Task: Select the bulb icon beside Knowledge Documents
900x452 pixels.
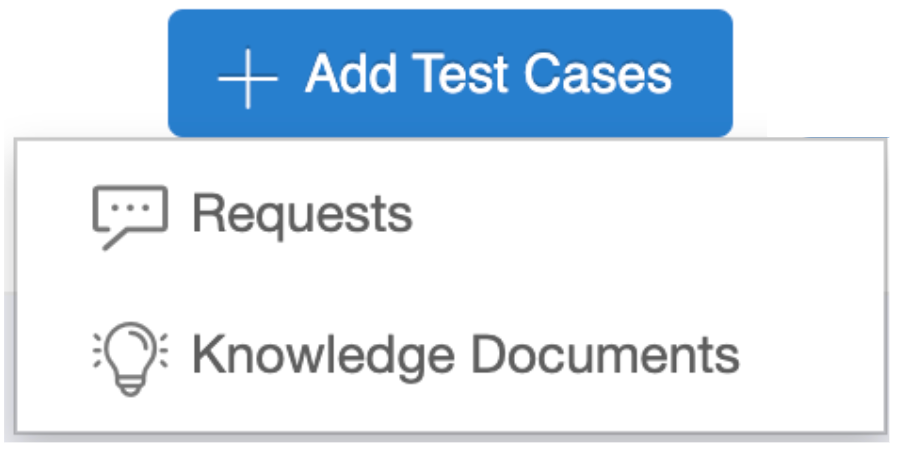Action: pos(129,357)
